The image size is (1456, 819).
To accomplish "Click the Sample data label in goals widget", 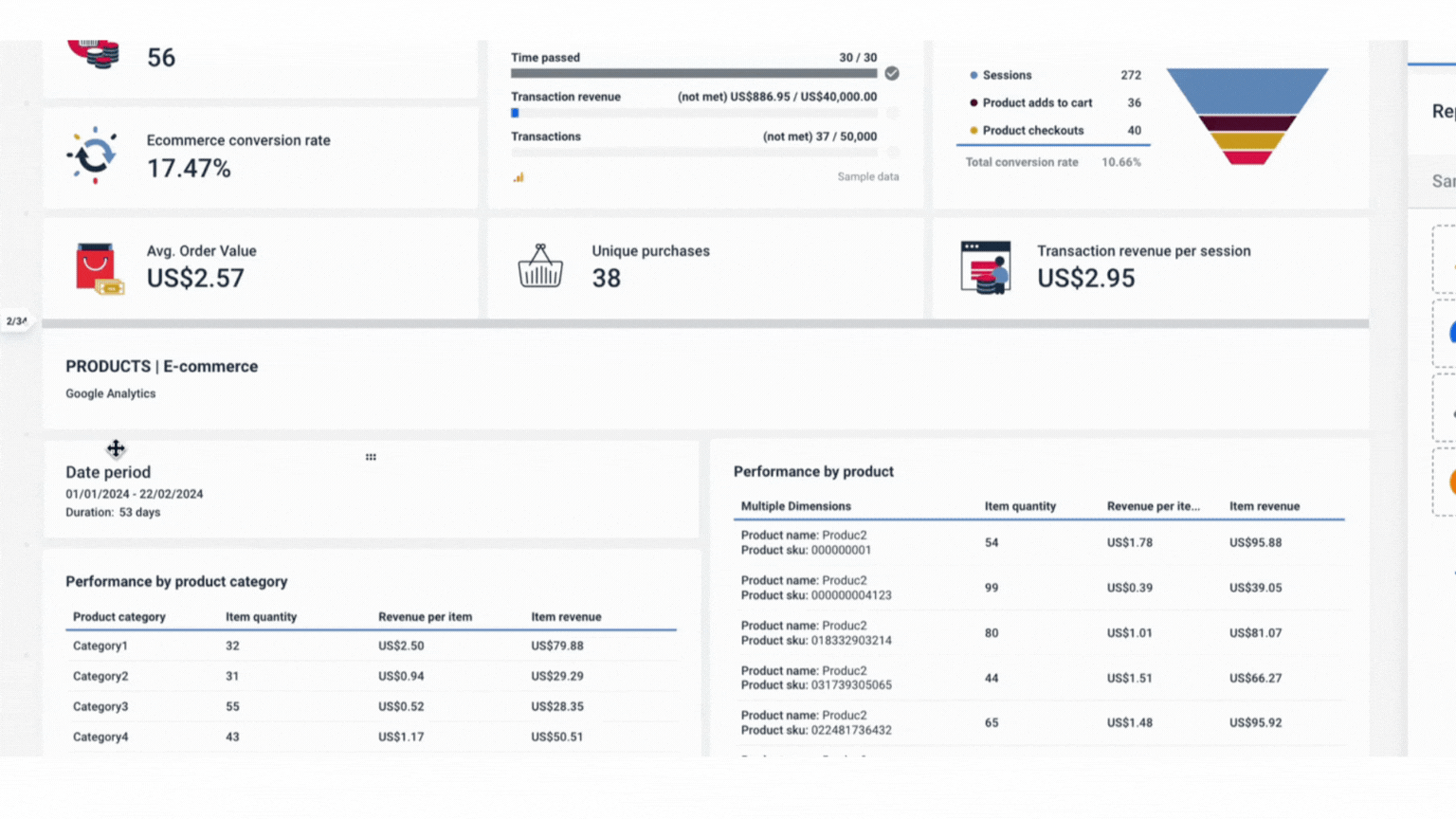I will coord(867,177).
